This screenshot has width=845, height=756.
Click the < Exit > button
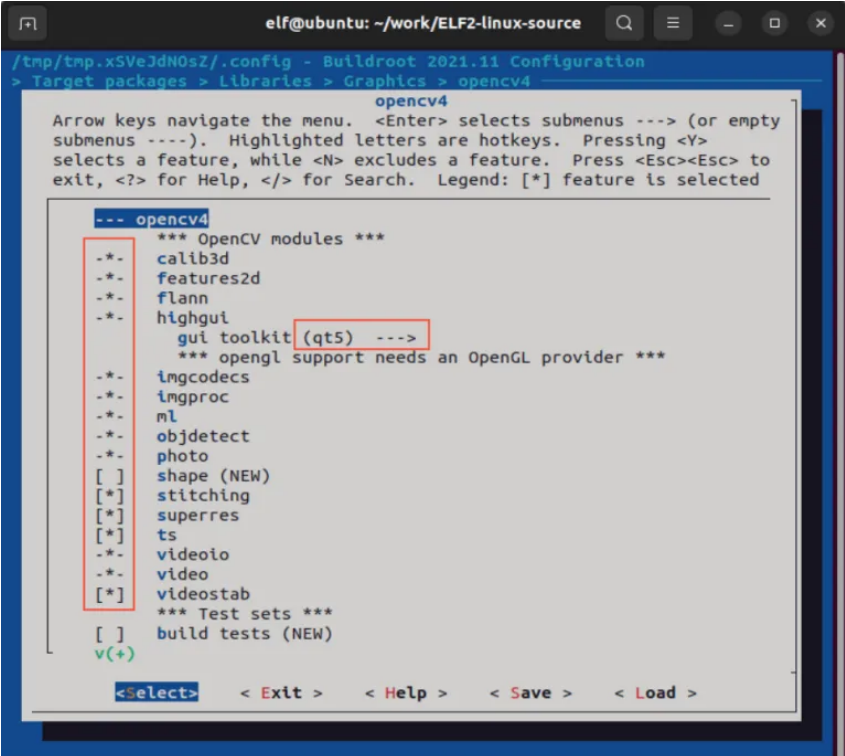coord(281,693)
